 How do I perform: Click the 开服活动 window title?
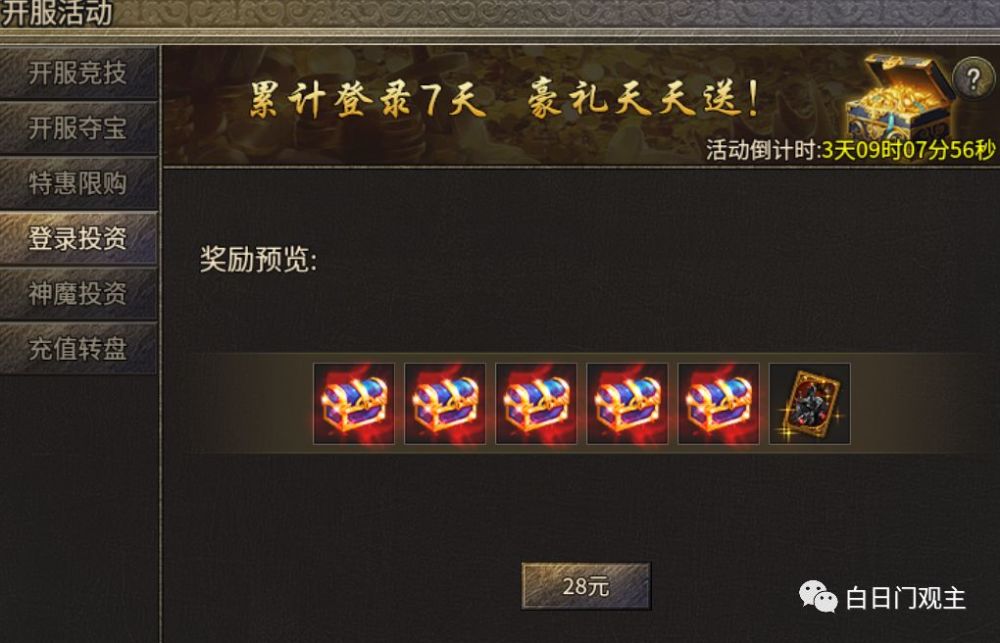pos(56,13)
